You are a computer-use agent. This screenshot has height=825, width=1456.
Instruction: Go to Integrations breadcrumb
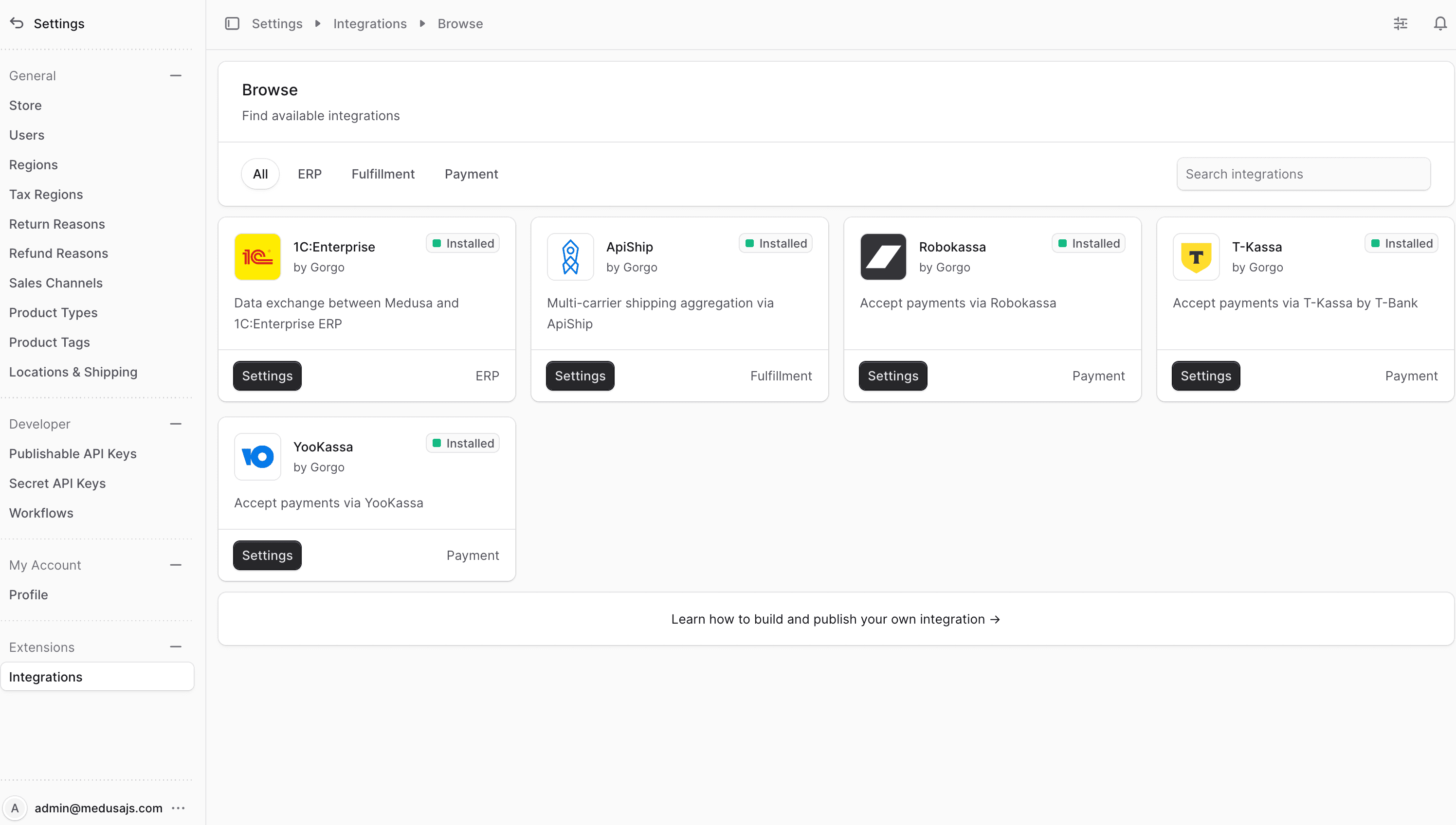click(x=370, y=23)
